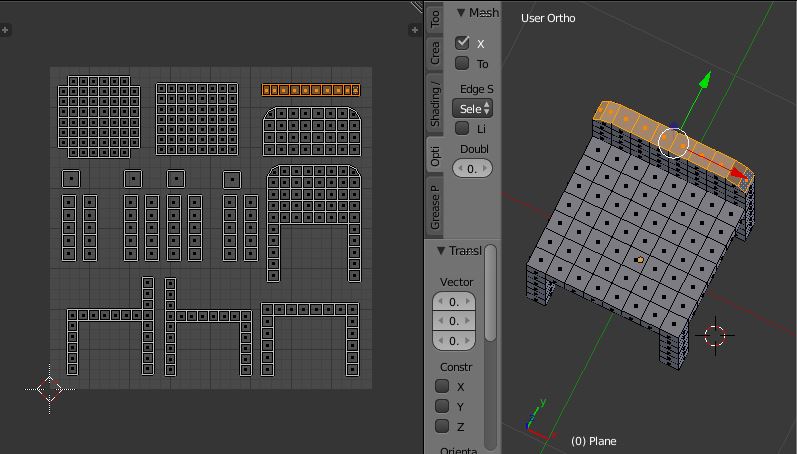The image size is (797, 454).
Task: Click the white manipulator center circle
Action: tap(673, 143)
